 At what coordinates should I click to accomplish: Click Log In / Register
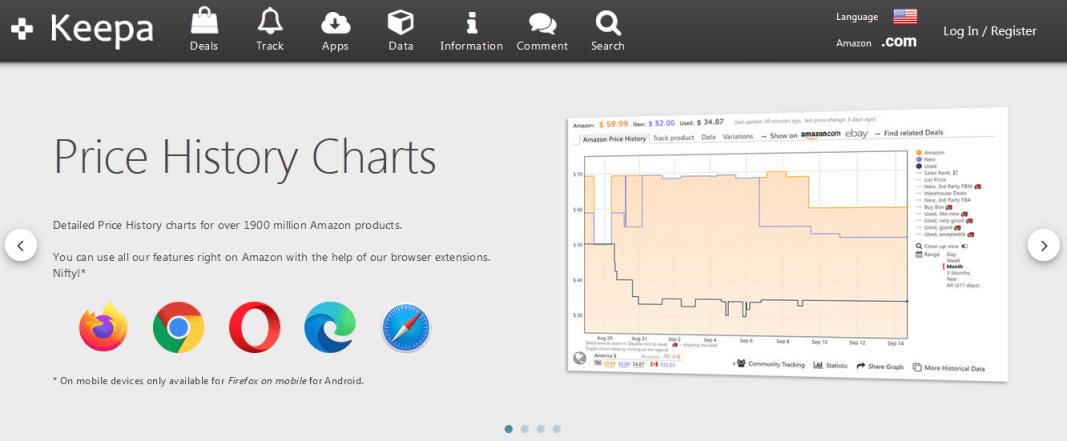tap(989, 31)
